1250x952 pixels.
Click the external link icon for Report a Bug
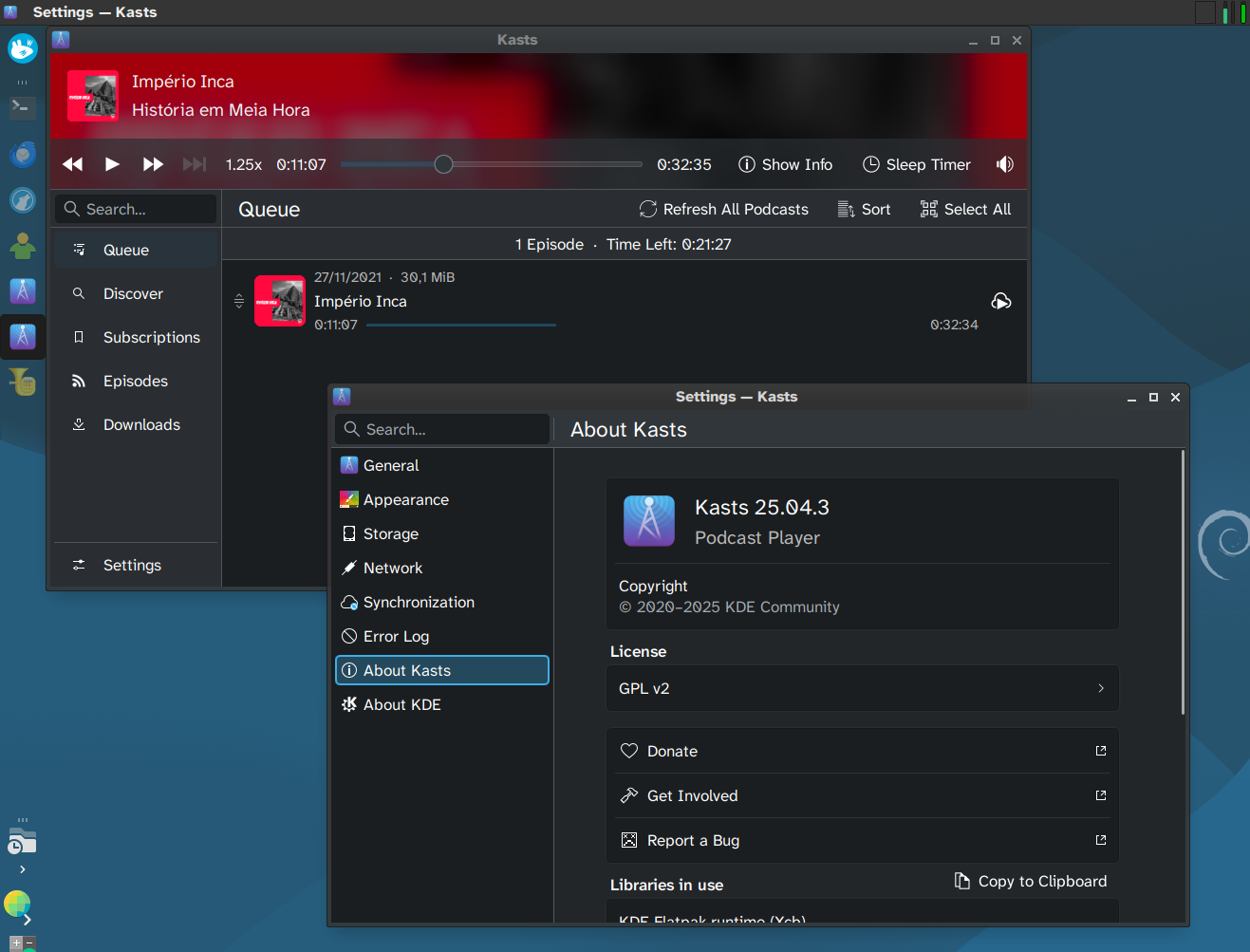1101,840
